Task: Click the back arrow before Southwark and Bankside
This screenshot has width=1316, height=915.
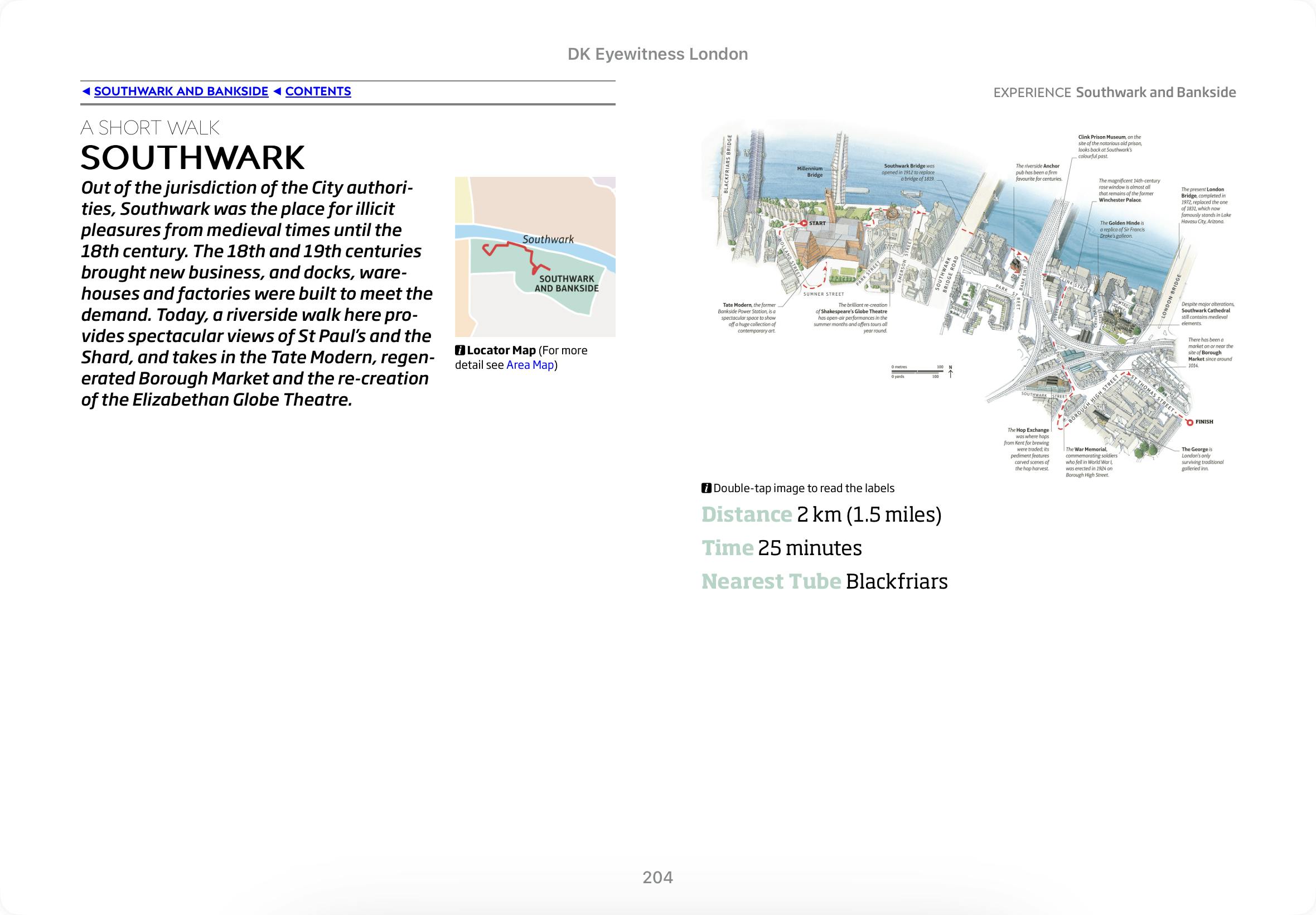Action: click(86, 91)
